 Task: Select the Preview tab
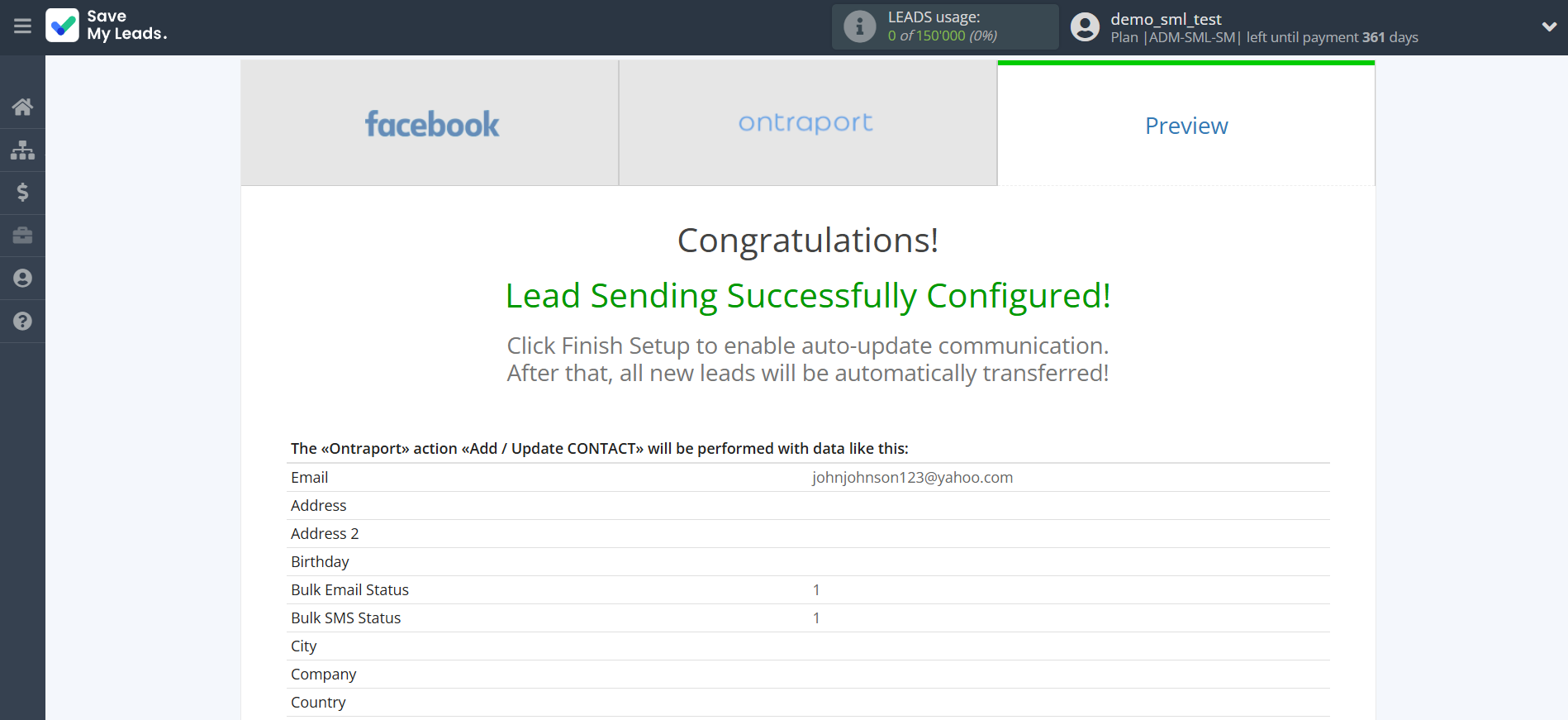(1186, 126)
